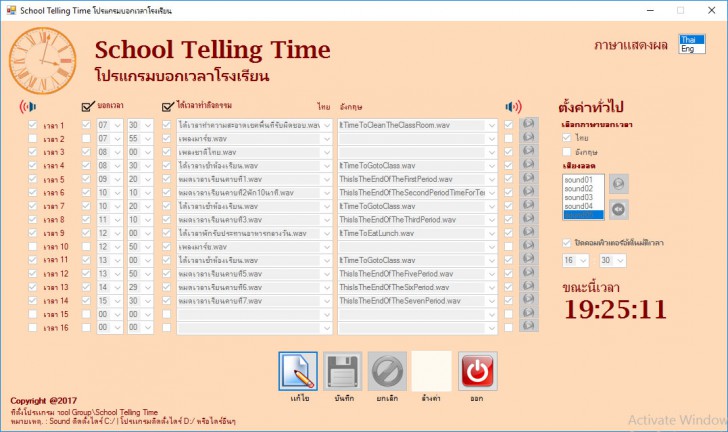Click the analog clock logo
728x432 pixels.
tap(42, 60)
